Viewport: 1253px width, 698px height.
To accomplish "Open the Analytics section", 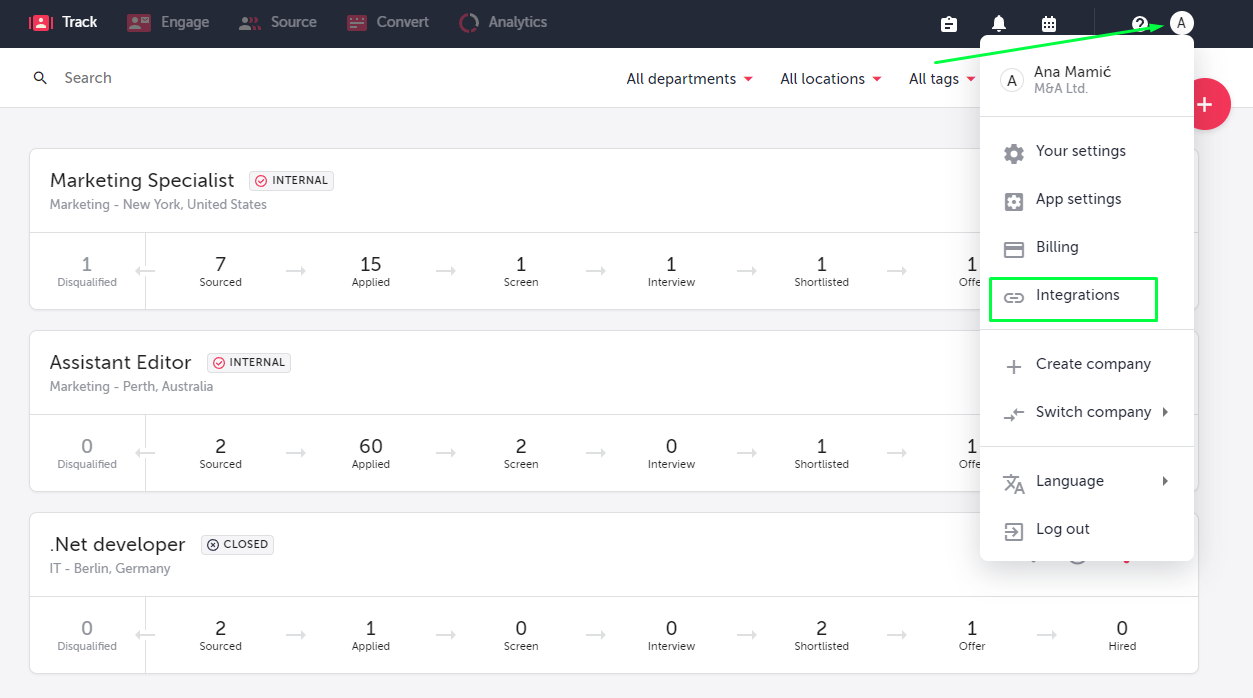I will [x=503, y=22].
